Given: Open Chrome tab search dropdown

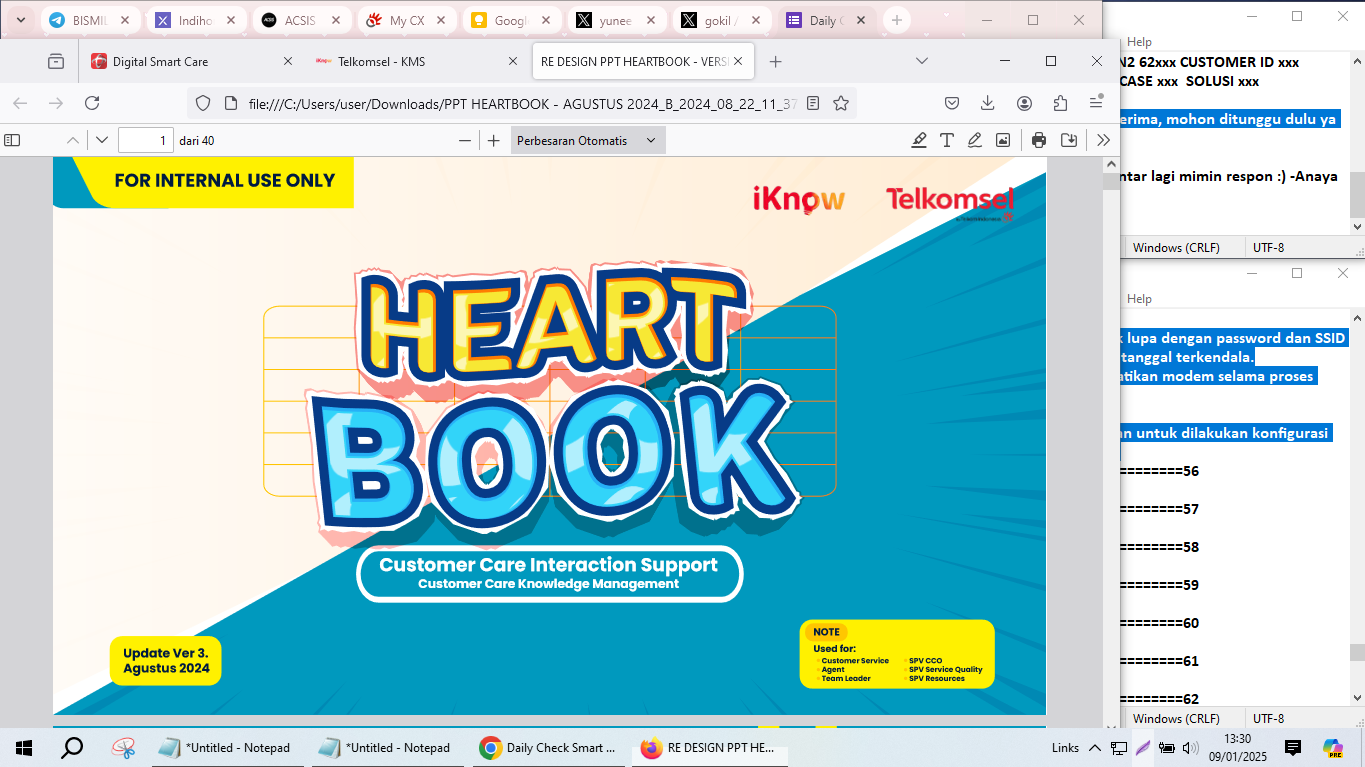Looking at the screenshot, I should click(20, 20).
